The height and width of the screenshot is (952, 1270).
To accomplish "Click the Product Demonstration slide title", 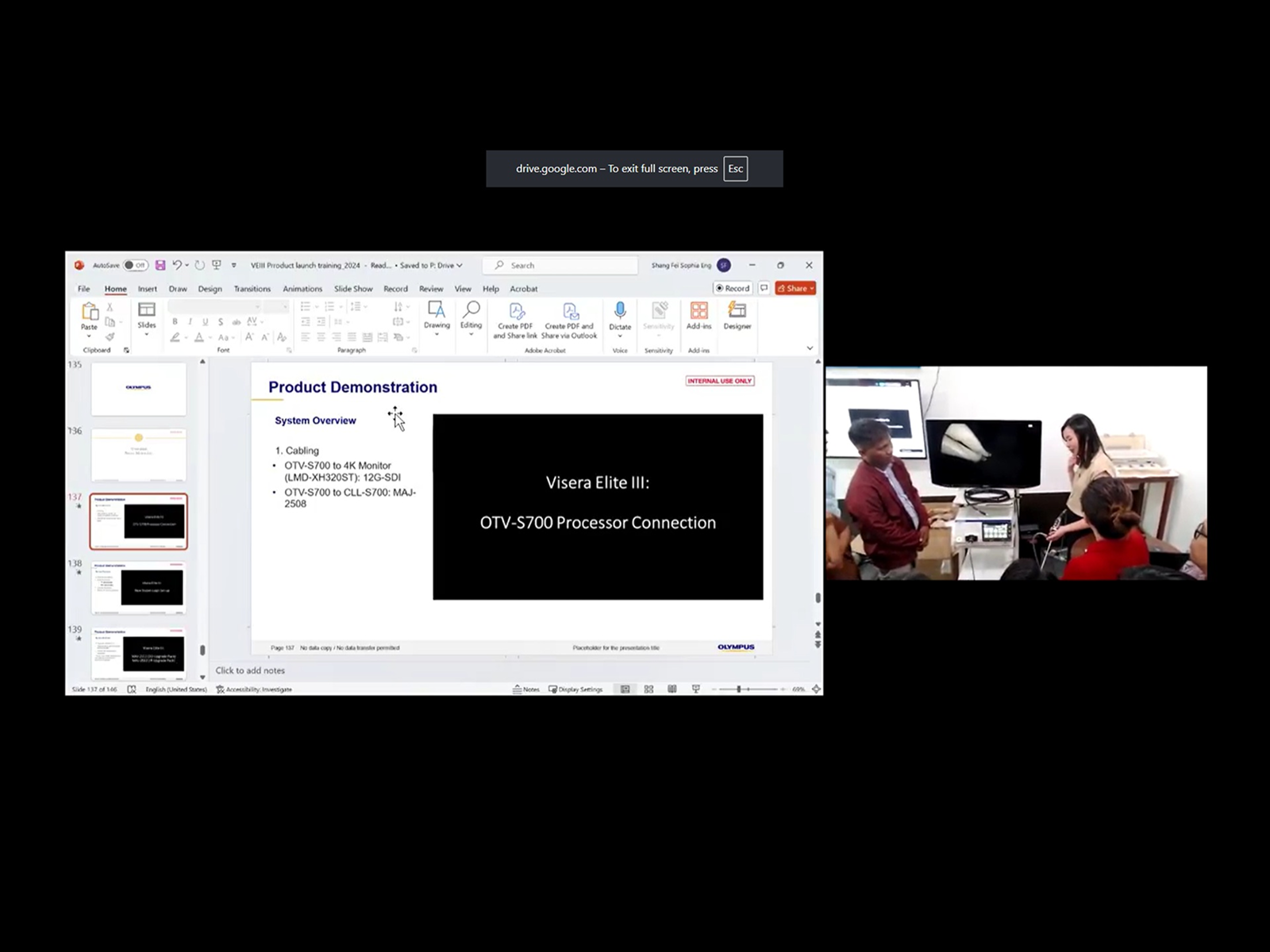I will coord(352,387).
